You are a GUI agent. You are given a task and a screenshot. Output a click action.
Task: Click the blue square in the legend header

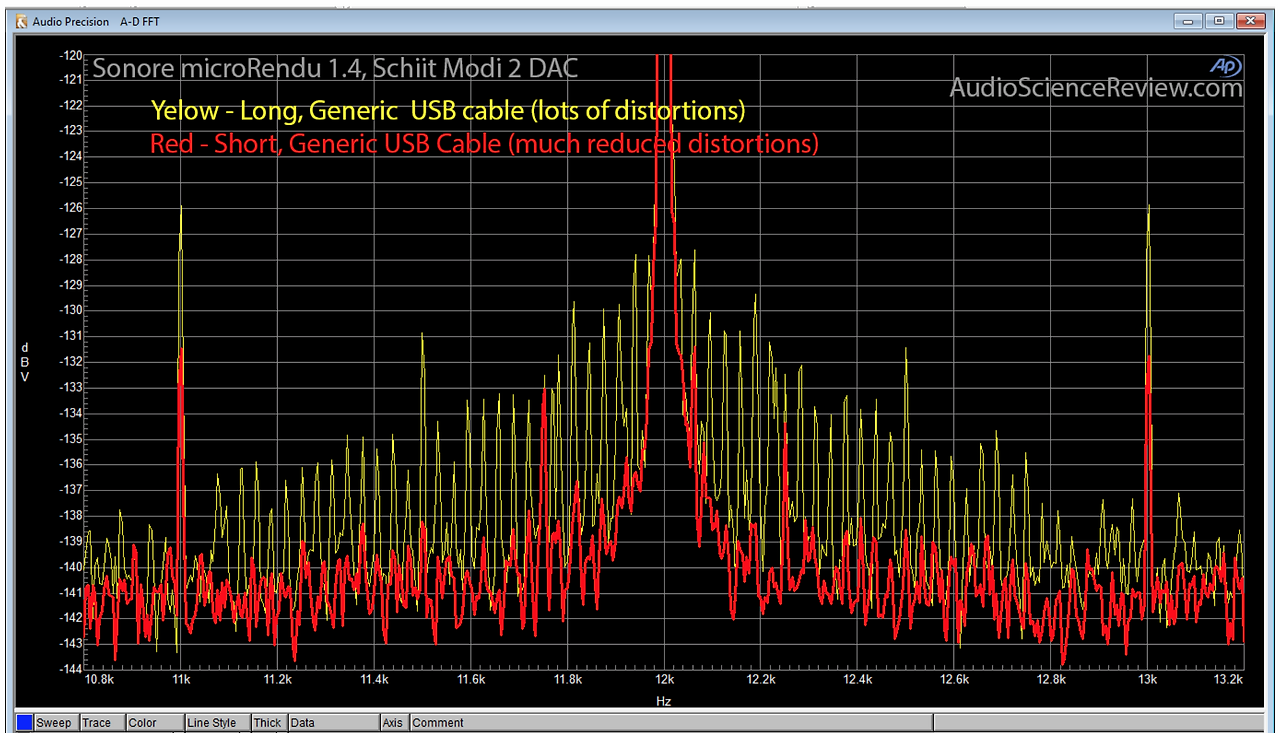pyautogui.click(x=24, y=722)
